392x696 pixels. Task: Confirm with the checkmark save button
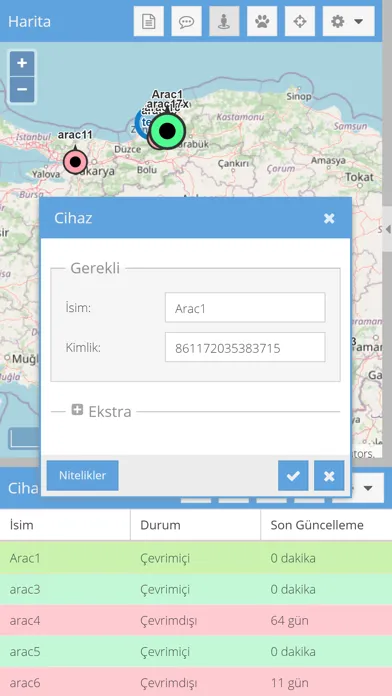tap(293, 476)
